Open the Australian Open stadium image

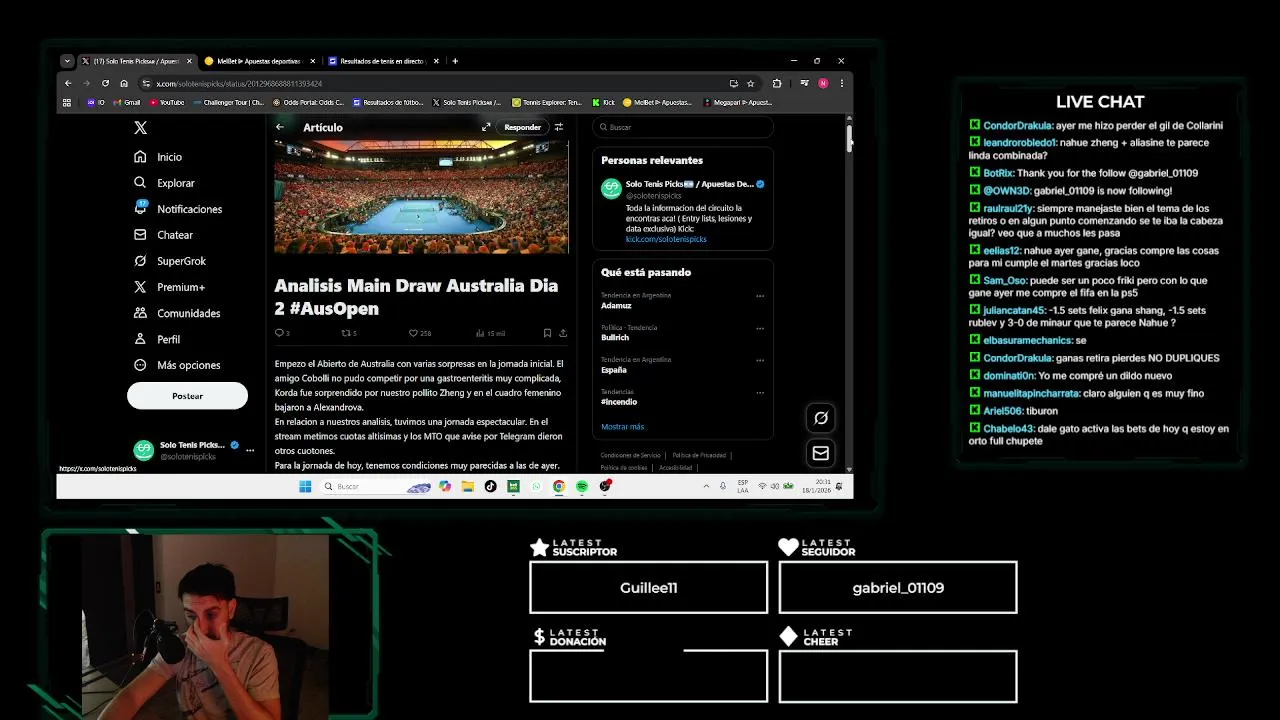(x=421, y=197)
